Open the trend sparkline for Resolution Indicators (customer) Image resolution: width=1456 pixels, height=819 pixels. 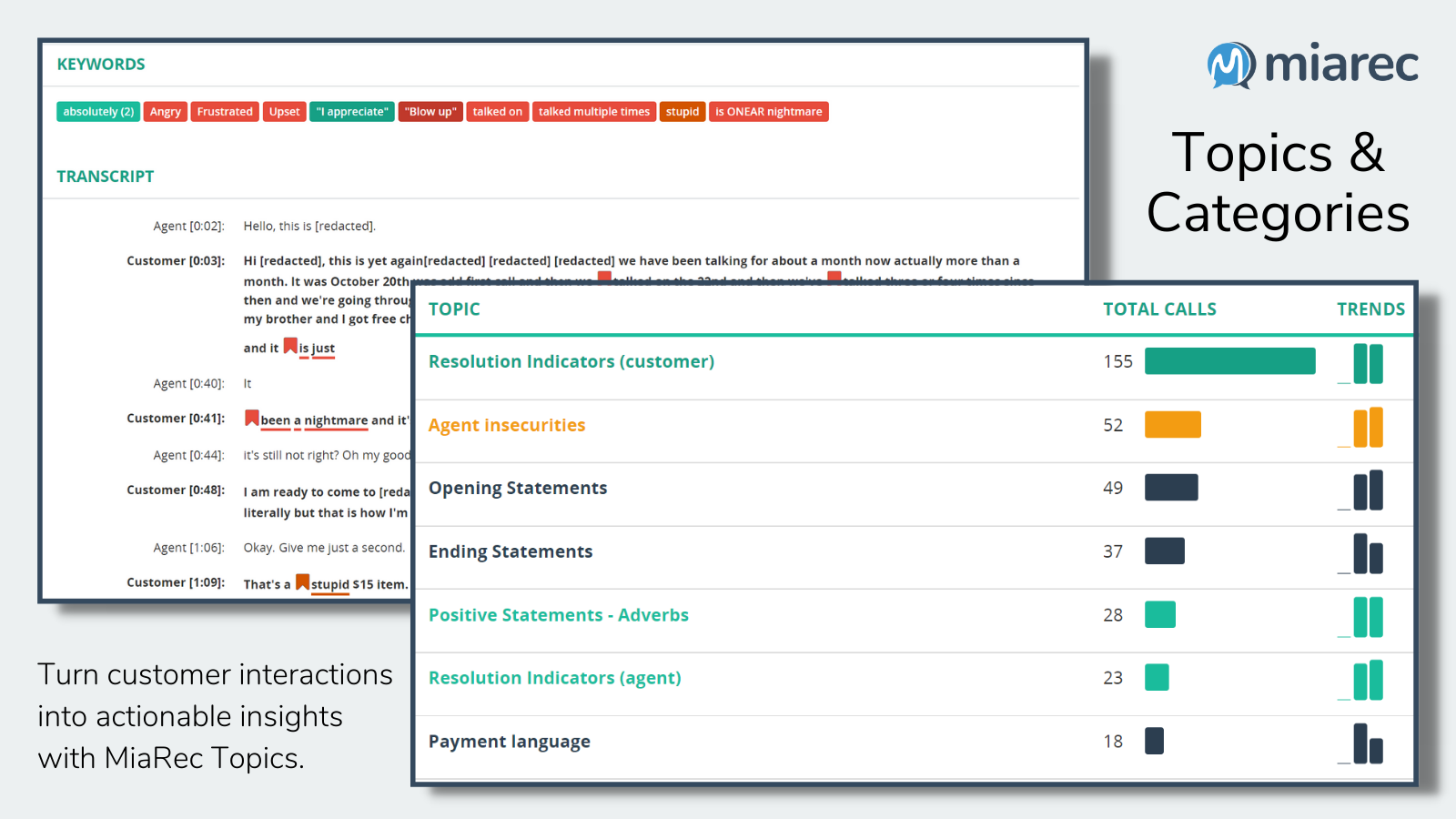click(1367, 362)
